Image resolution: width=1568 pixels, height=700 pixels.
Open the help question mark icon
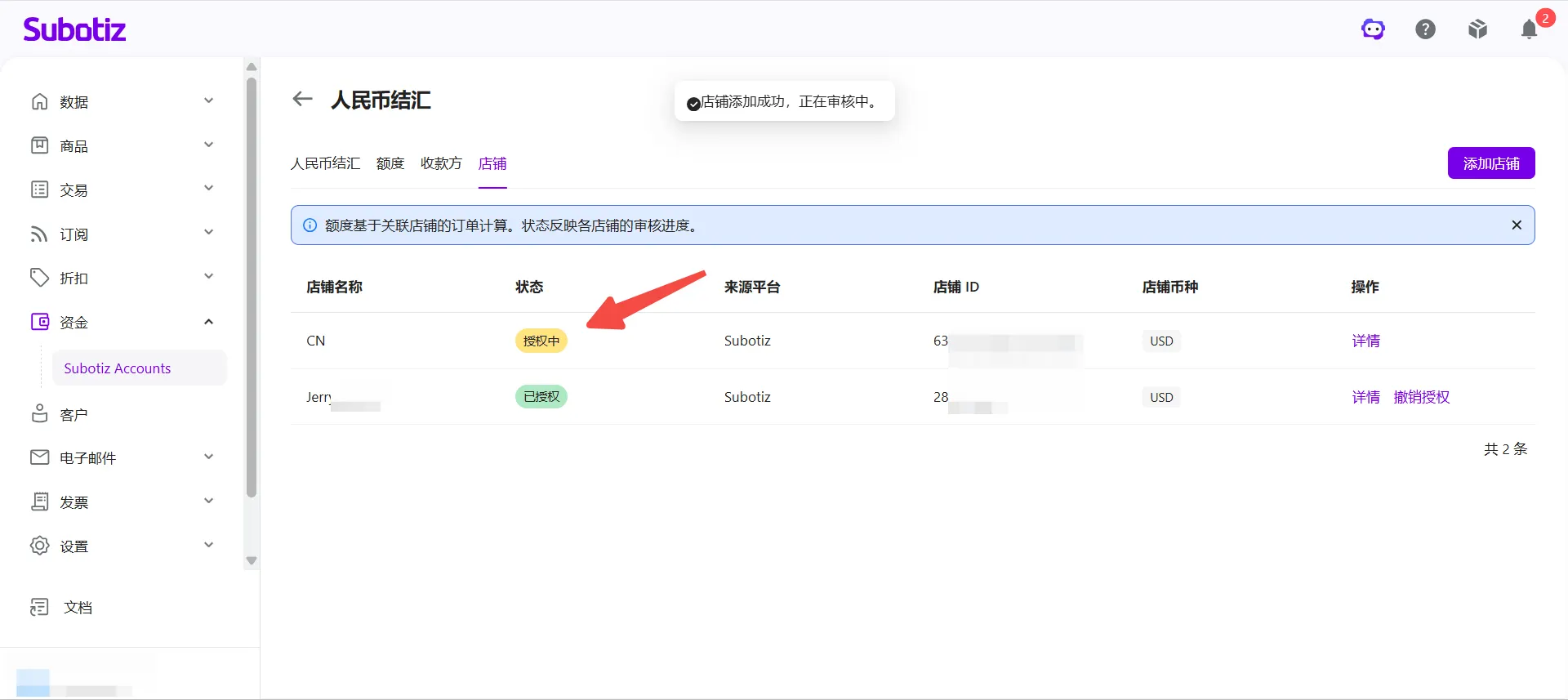[x=1425, y=29]
